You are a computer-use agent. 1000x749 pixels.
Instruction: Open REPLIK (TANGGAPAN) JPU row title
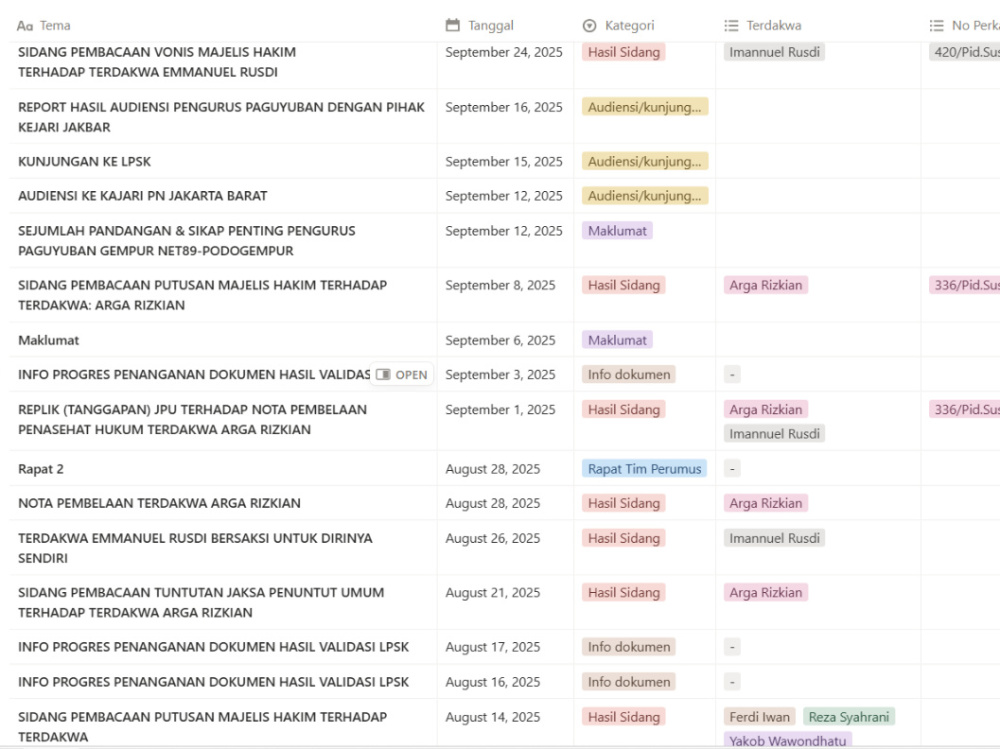[192, 419]
